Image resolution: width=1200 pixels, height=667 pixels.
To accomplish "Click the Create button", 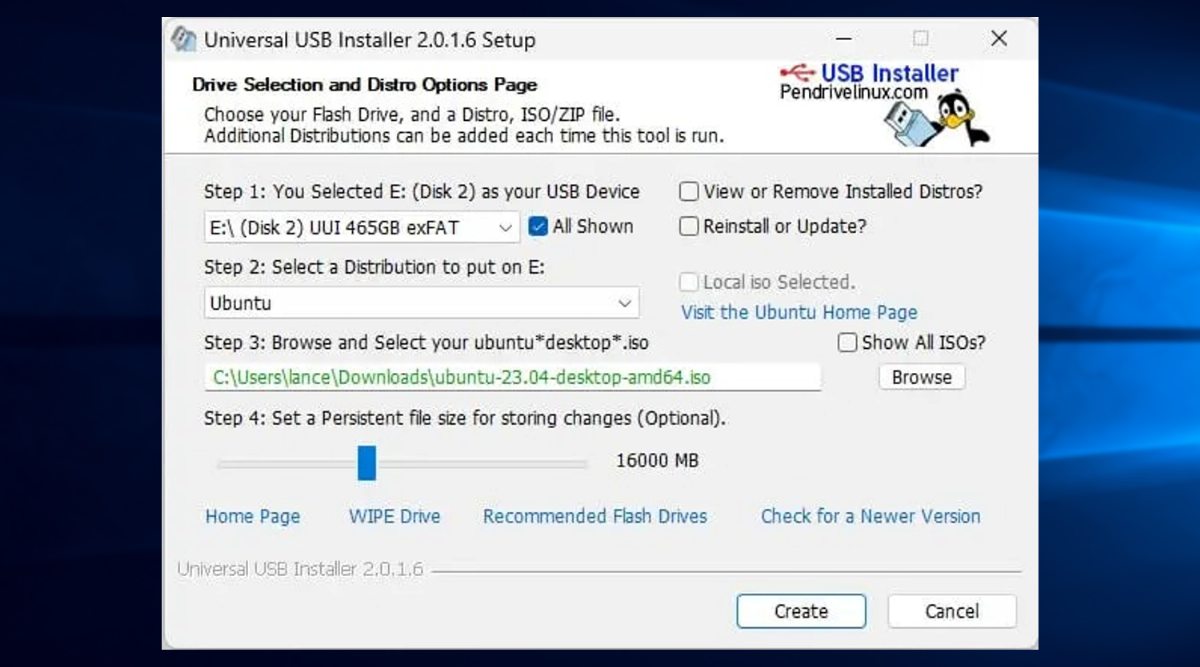I will pos(801,611).
